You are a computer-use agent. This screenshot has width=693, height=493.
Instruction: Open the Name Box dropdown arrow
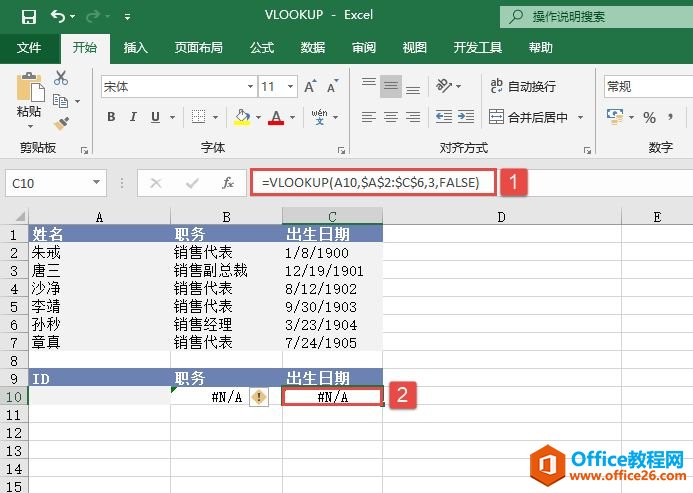point(96,182)
